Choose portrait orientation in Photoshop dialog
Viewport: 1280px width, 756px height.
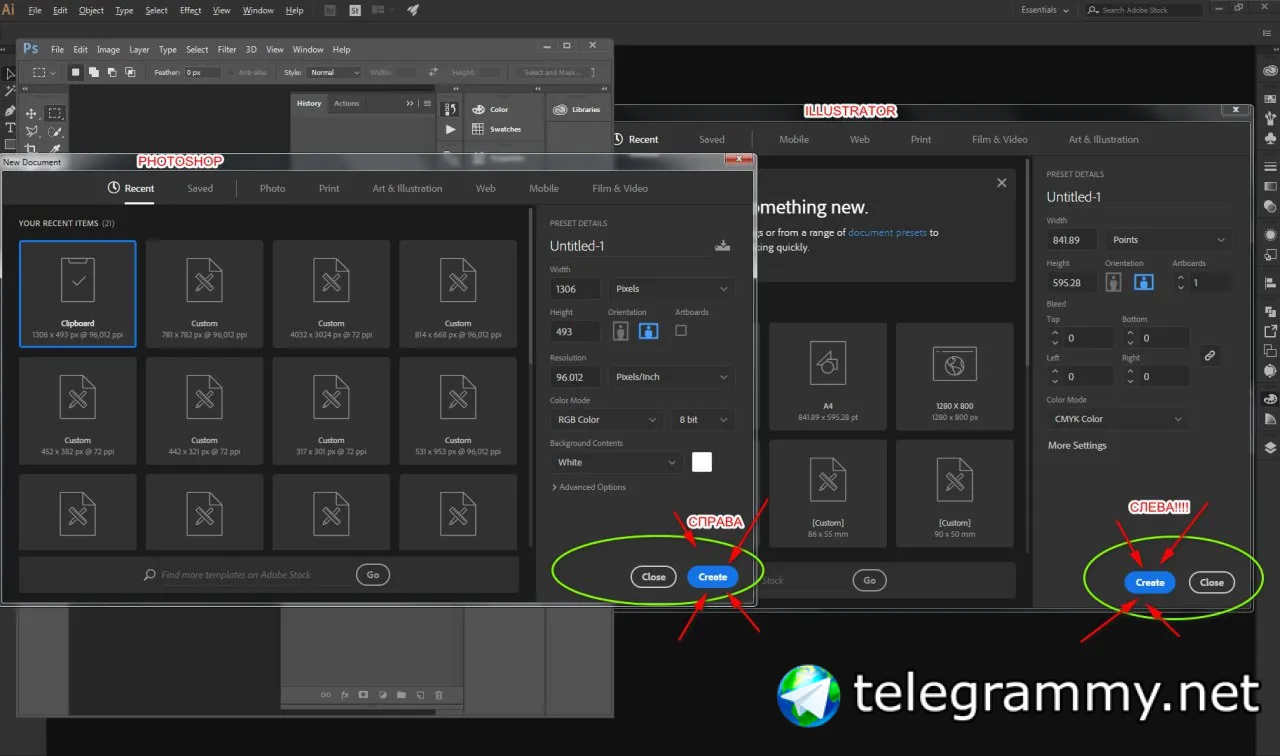pyautogui.click(x=620, y=330)
